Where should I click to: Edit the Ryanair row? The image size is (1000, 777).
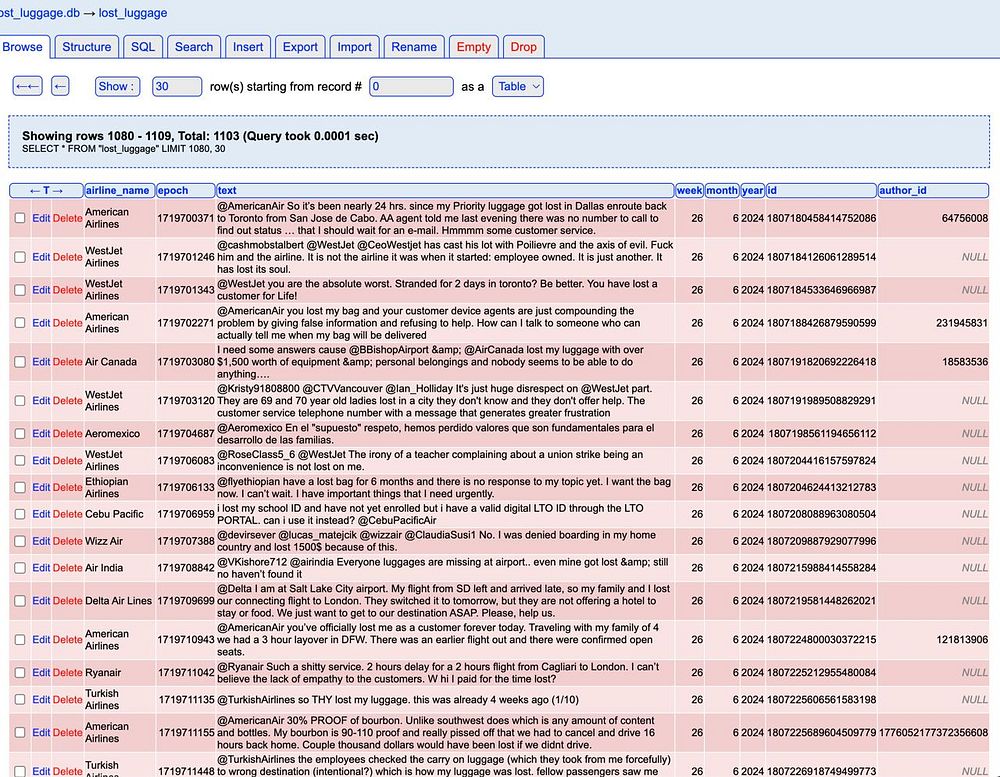(x=41, y=672)
